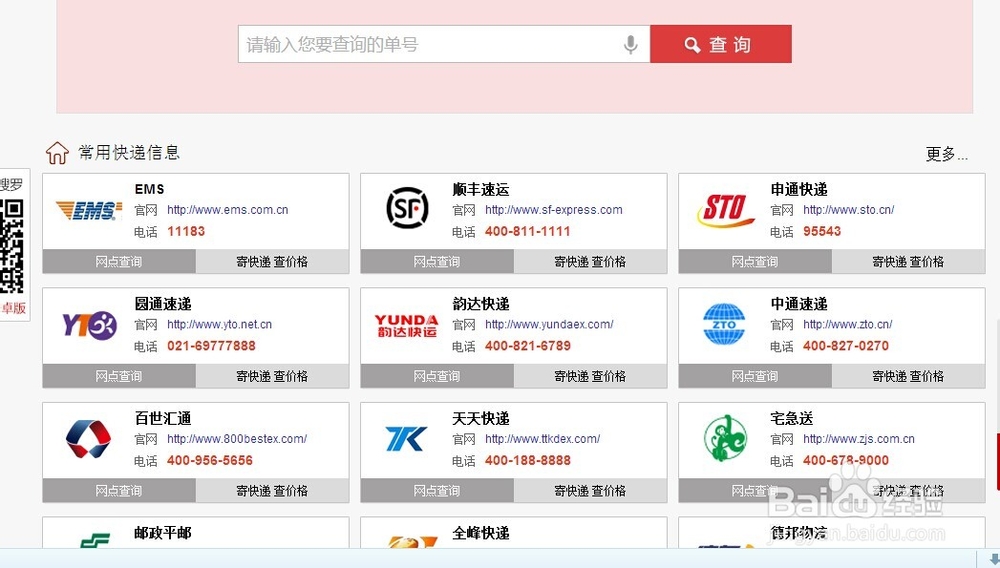Click 寄快递 查价格 under EMS
1000x568 pixels.
(x=272, y=261)
